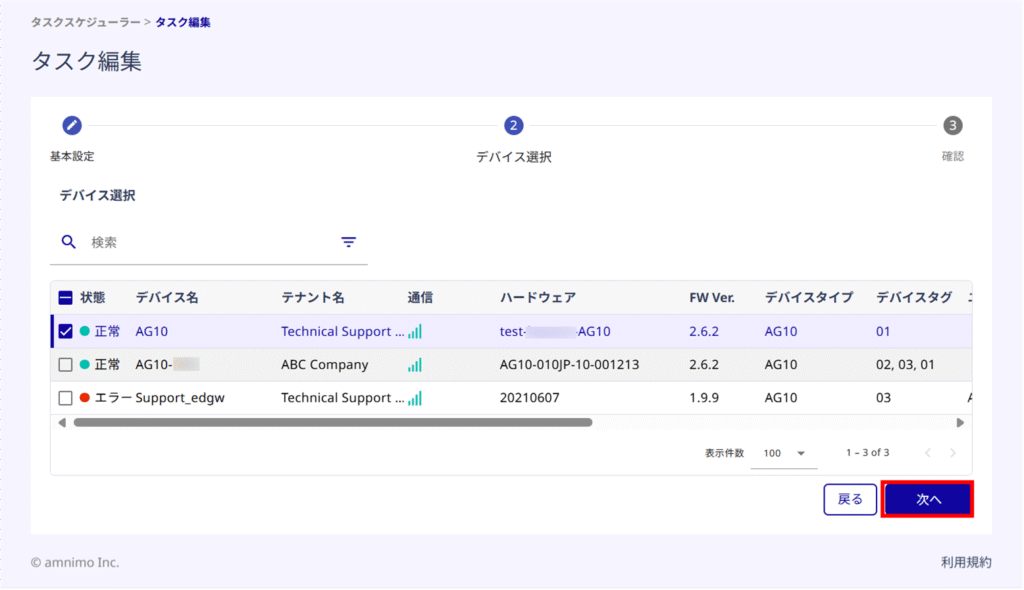Click device tag 03 in Support_edgw row
Viewport: 1024px width, 590px height.
(x=883, y=398)
